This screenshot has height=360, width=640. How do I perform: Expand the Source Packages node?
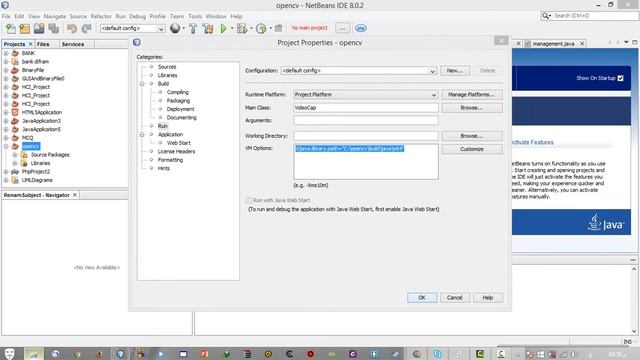pos(15,155)
